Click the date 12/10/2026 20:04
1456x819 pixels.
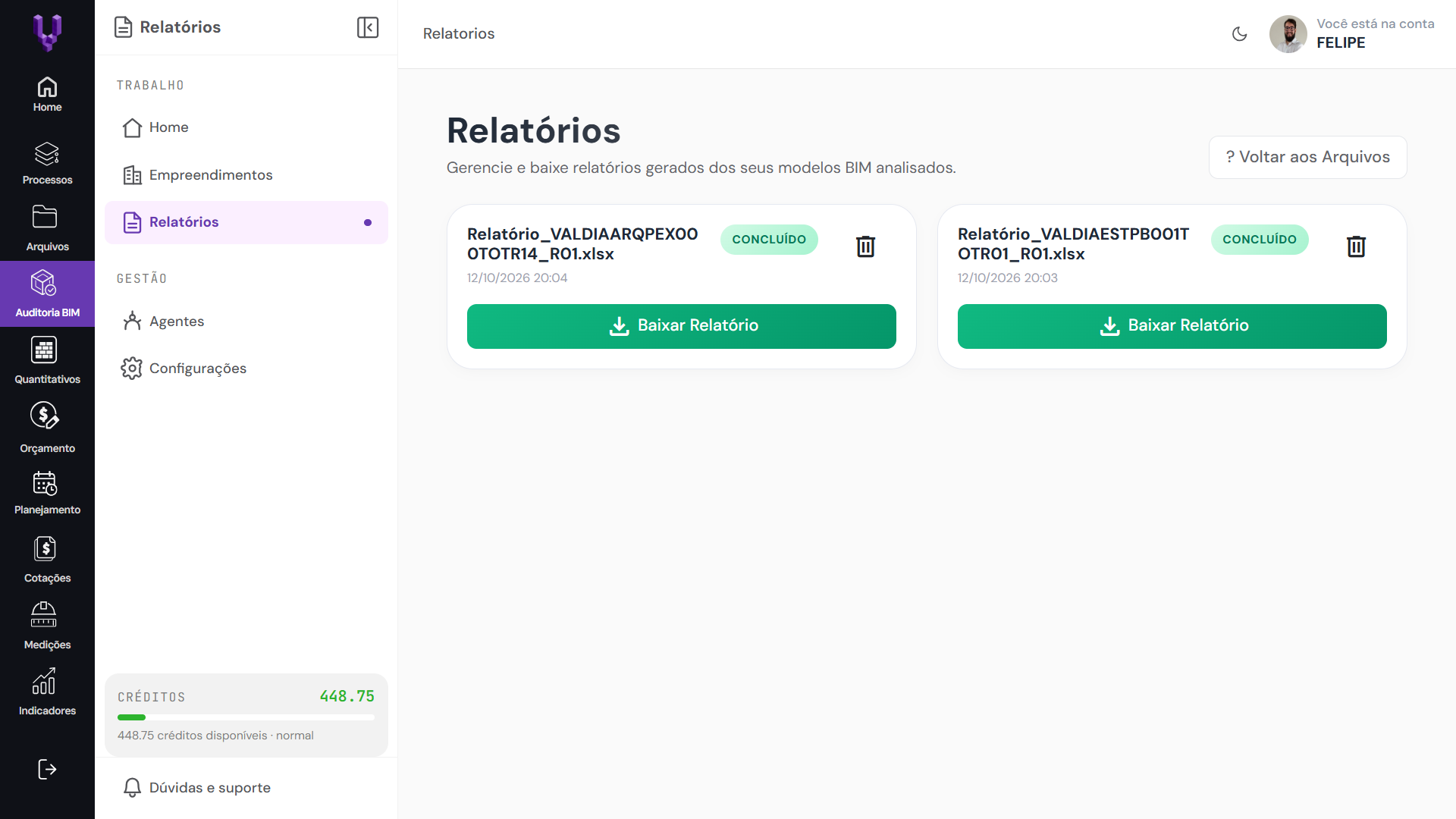tap(517, 278)
